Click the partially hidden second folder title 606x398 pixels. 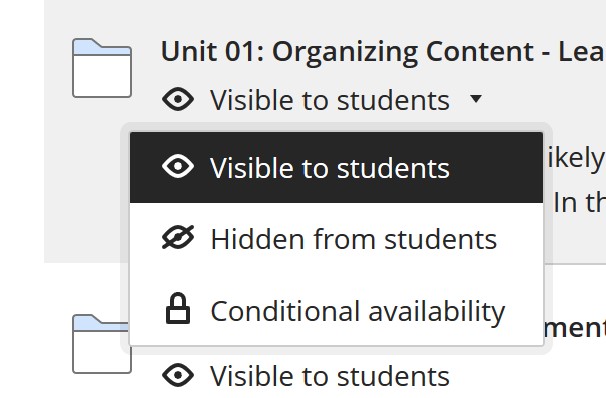pos(574,328)
